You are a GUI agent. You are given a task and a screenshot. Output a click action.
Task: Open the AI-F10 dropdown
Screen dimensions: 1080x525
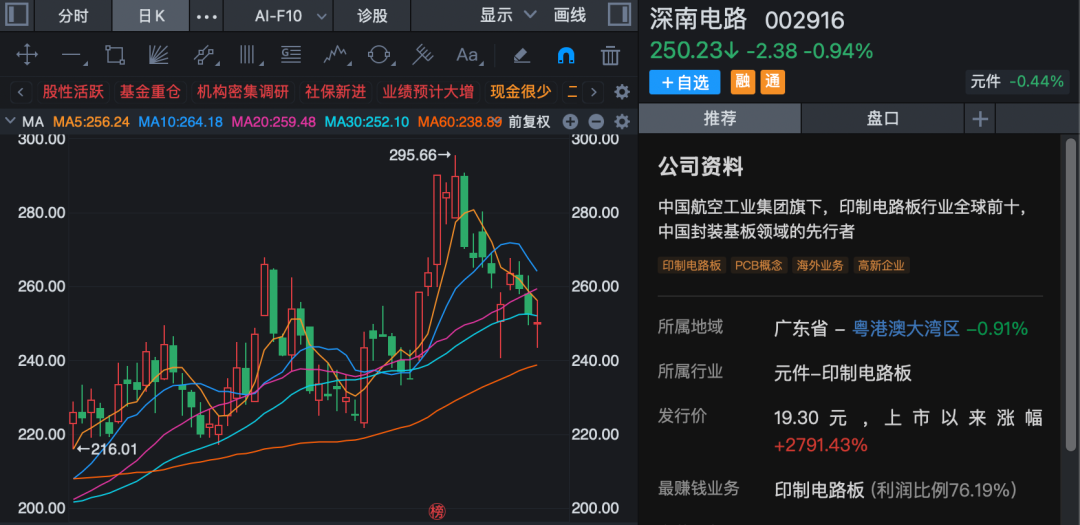(290, 16)
